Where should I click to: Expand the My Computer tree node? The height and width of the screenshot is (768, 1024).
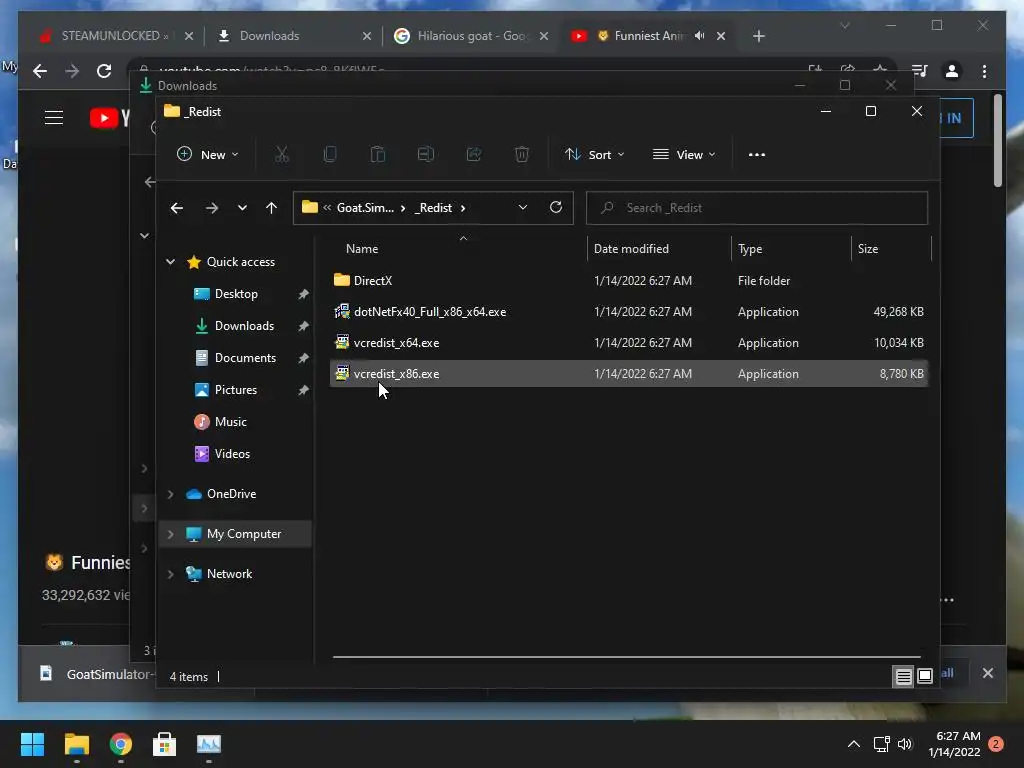coord(170,534)
